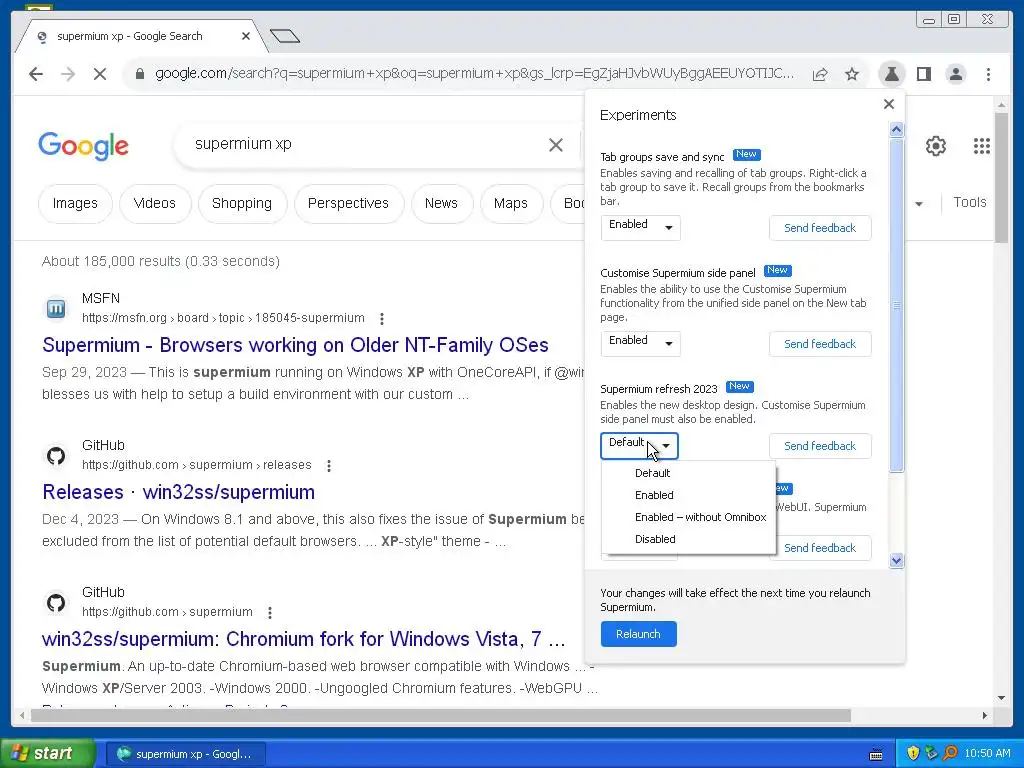Filter results by Images
The image size is (1024, 768).
[x=75, y=204]
